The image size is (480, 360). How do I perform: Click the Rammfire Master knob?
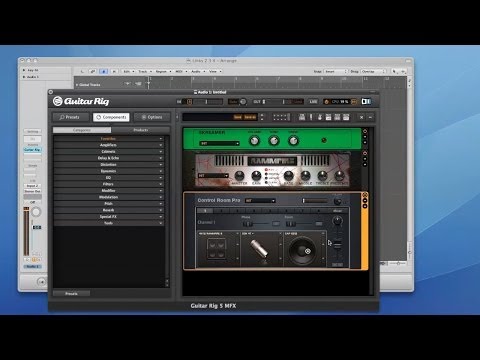point(239,175)
